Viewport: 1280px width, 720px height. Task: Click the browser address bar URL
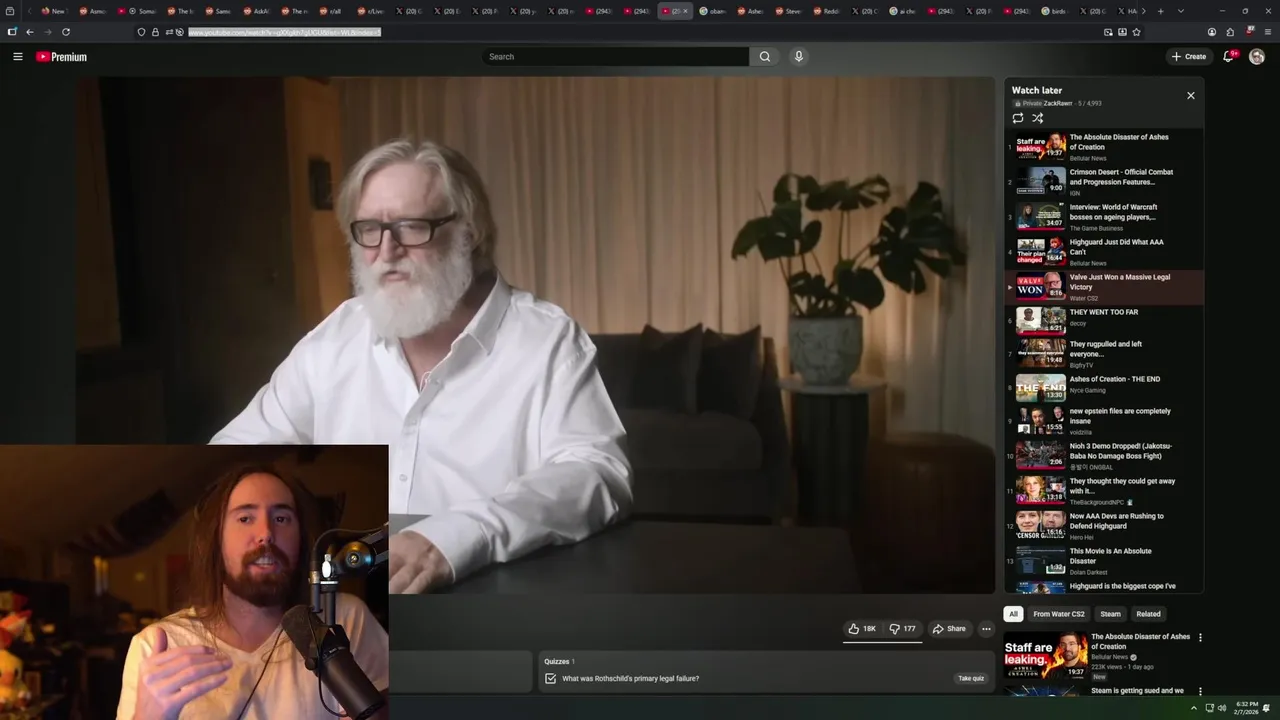(284, 32)
